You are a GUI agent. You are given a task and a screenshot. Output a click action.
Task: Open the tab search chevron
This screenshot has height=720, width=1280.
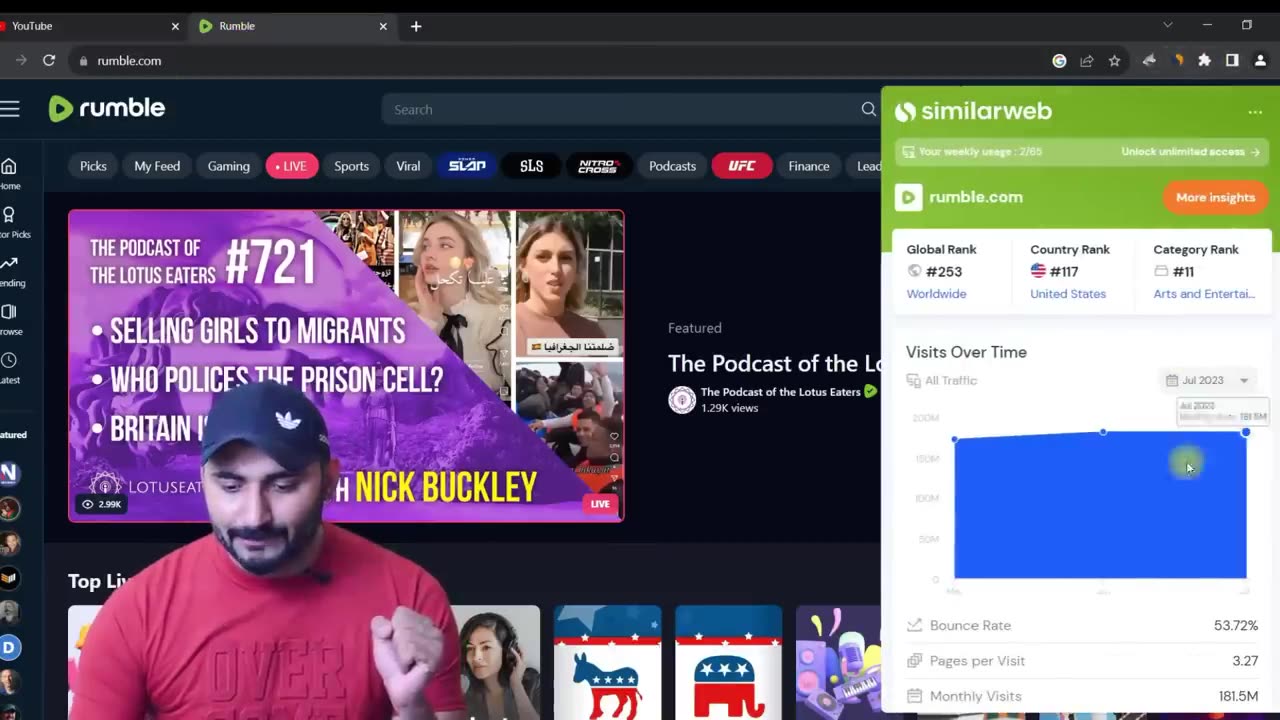(1167, 25)
